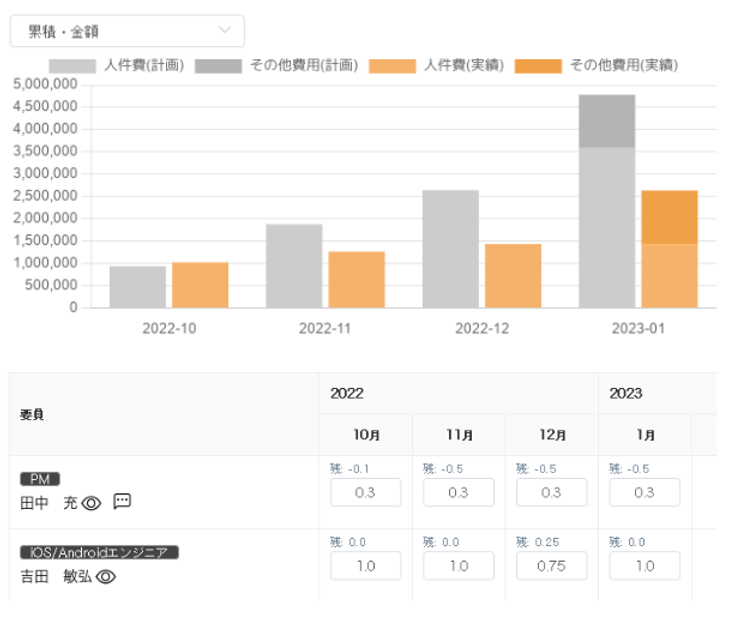This screenshot has width=729, height=644.
Task: Select the iOS/Androidエンジニア role badge
Action: click(x=99, y=552)
